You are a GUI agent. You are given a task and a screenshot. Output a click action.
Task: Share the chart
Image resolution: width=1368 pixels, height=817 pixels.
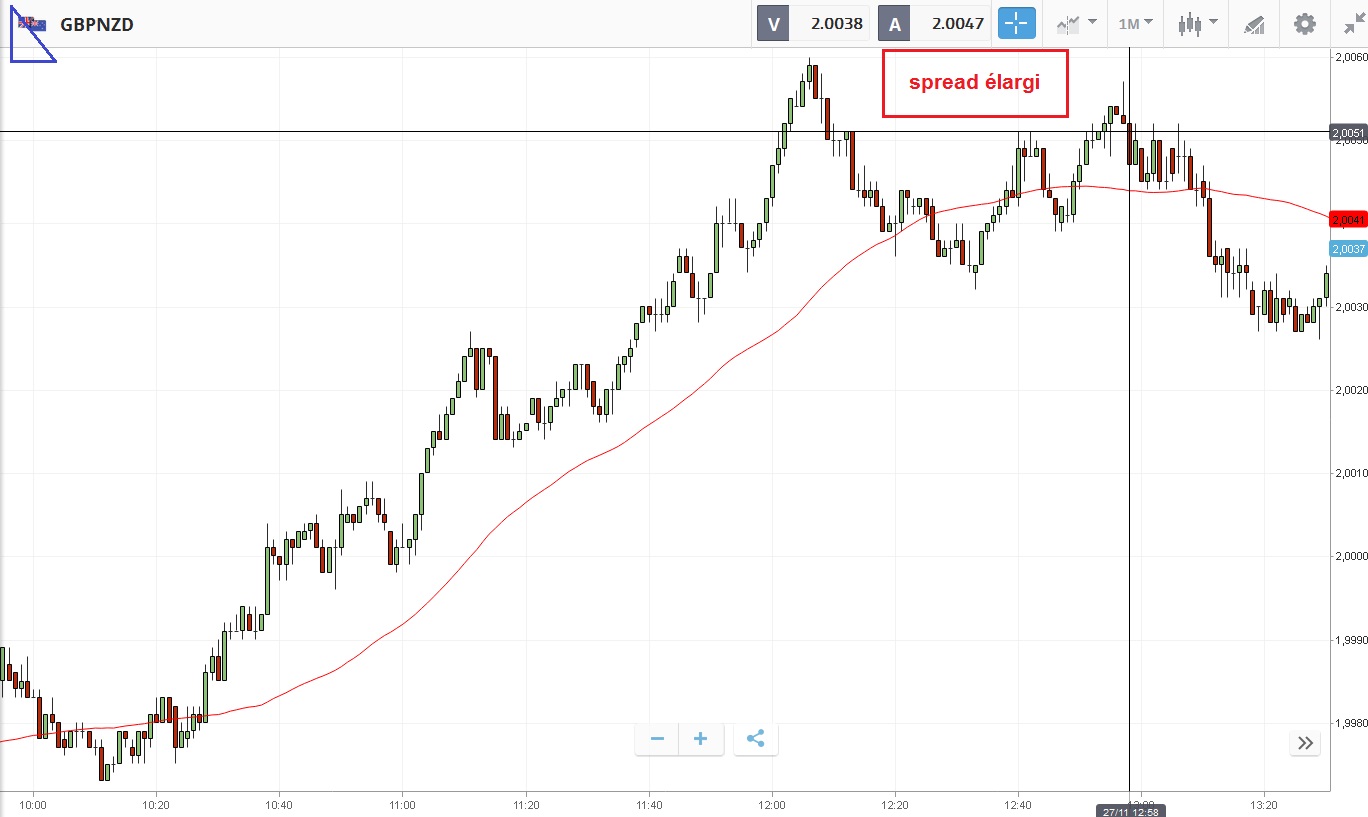(756, 739)
